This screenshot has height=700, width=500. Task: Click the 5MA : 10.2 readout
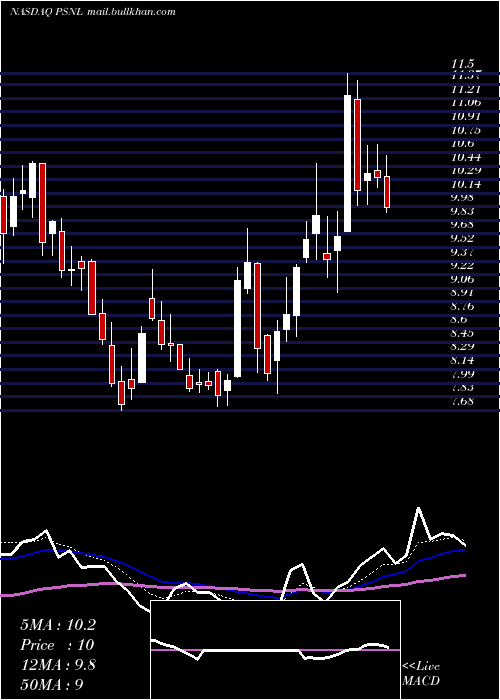point(58,625)
